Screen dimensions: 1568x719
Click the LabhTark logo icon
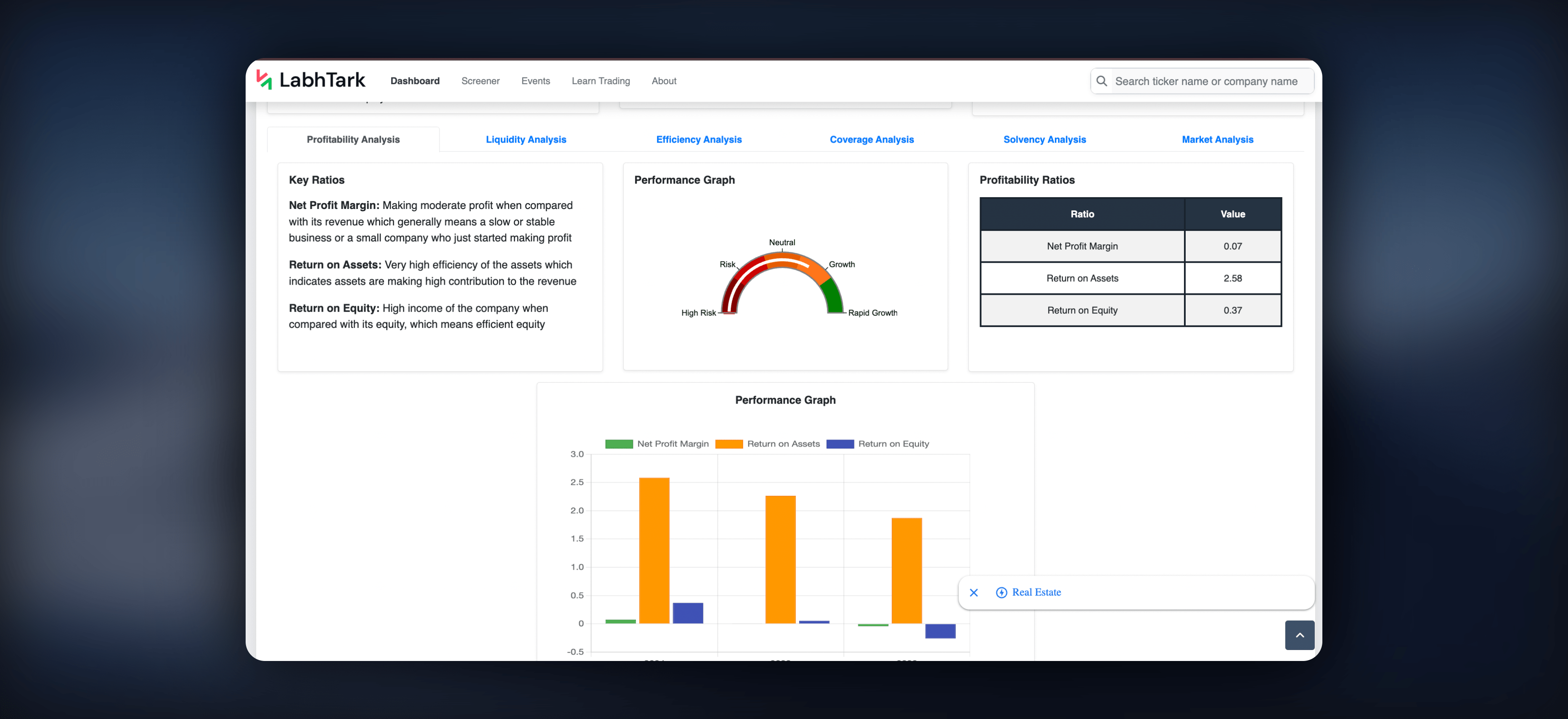(264, 80)
